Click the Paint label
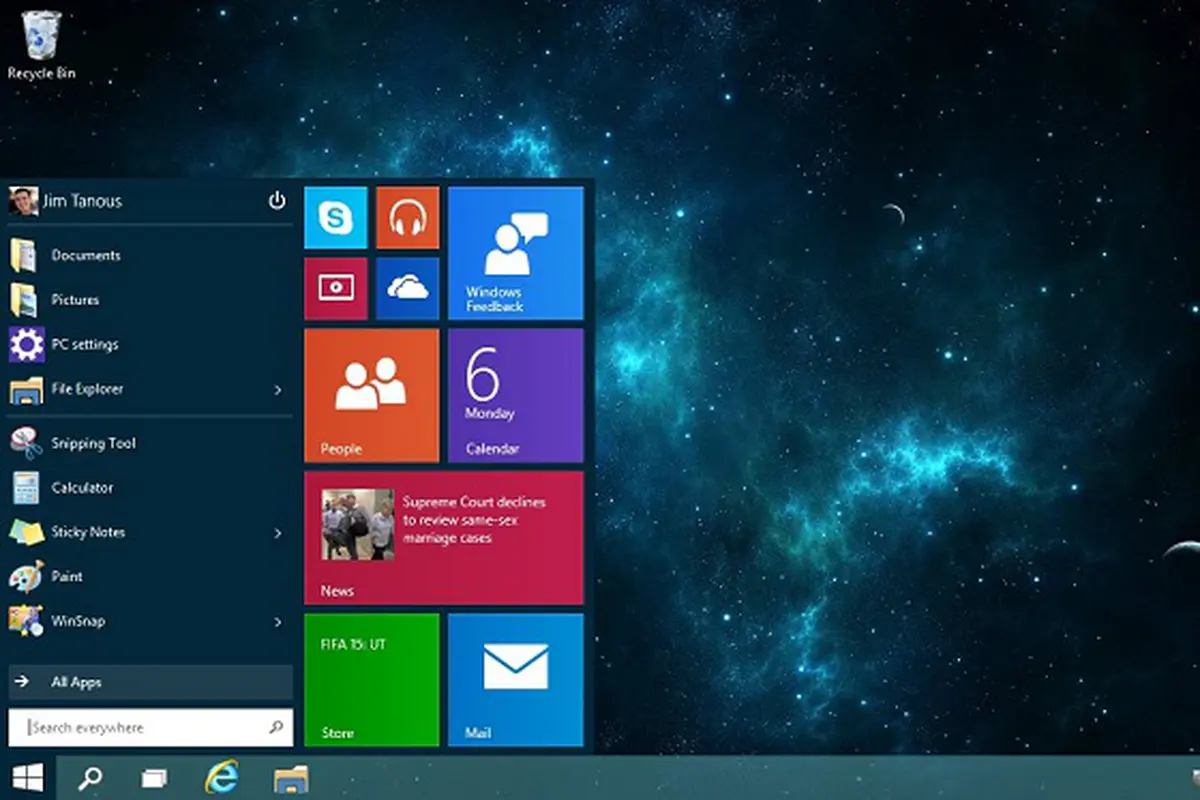 point(67,577)
